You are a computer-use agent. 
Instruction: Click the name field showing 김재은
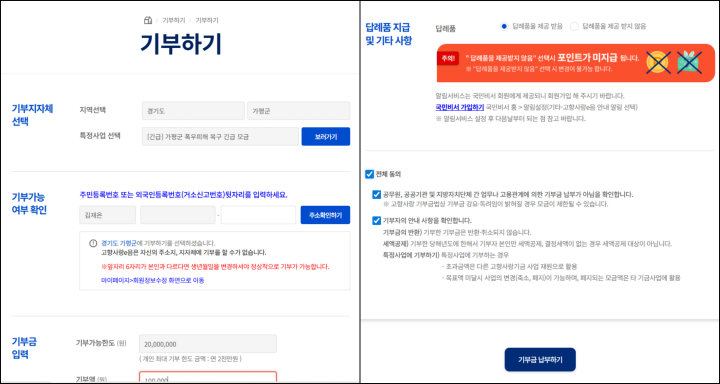click(x=107, y=215)
